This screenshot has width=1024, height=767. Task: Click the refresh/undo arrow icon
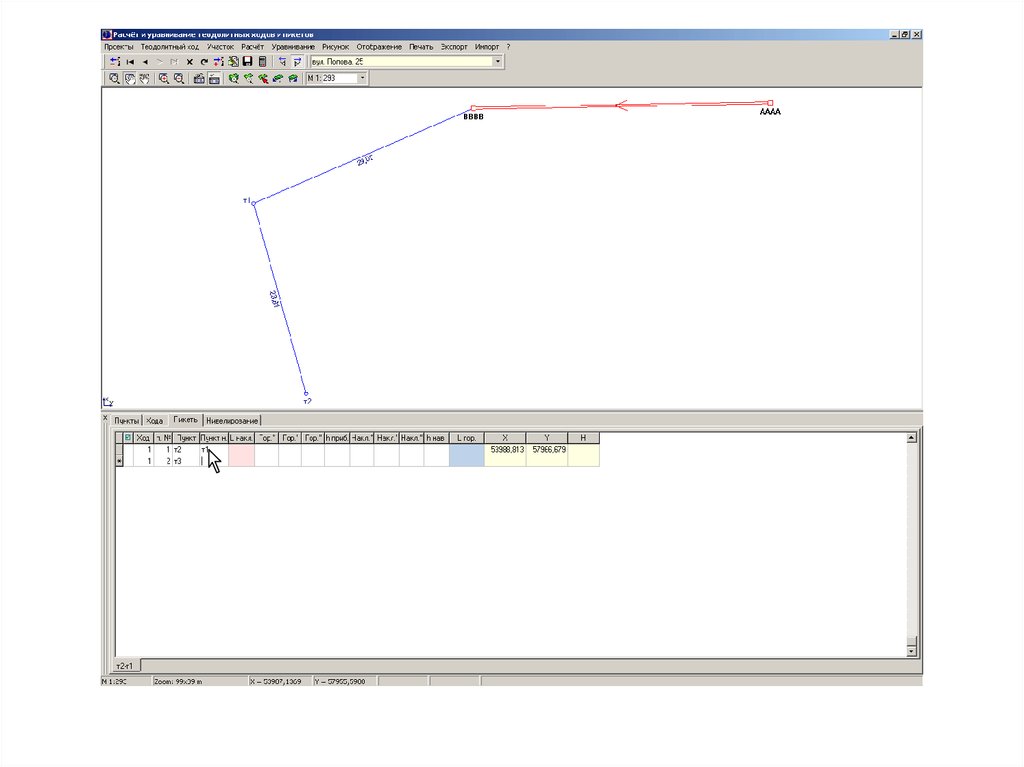tap(203, 62)
